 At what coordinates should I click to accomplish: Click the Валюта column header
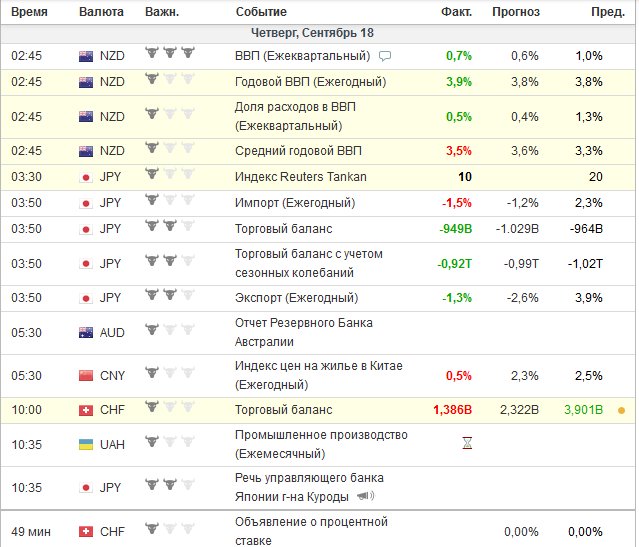click(x=102, y=12)
